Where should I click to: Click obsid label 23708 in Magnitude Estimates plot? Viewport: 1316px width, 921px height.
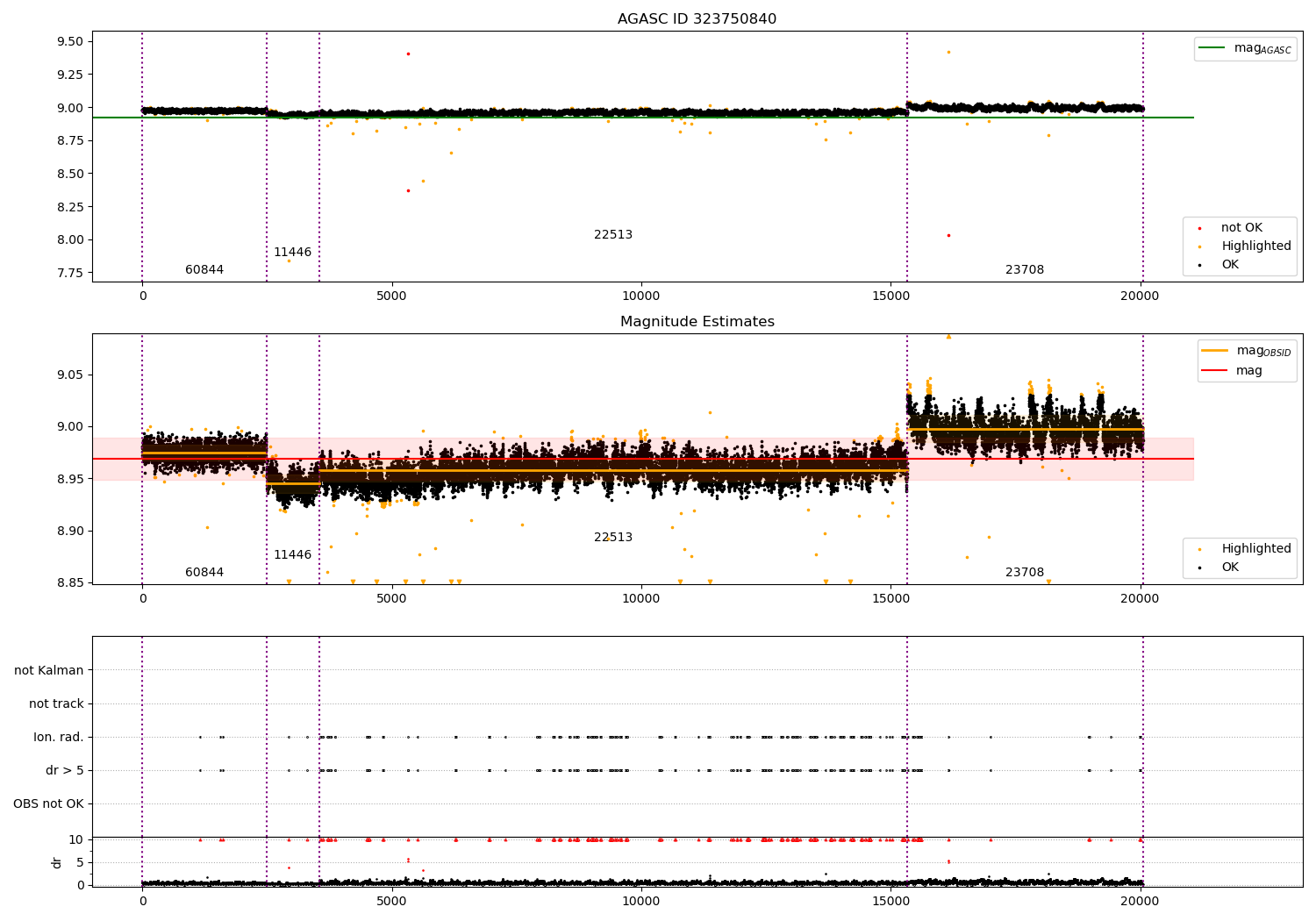point(1025,573)
